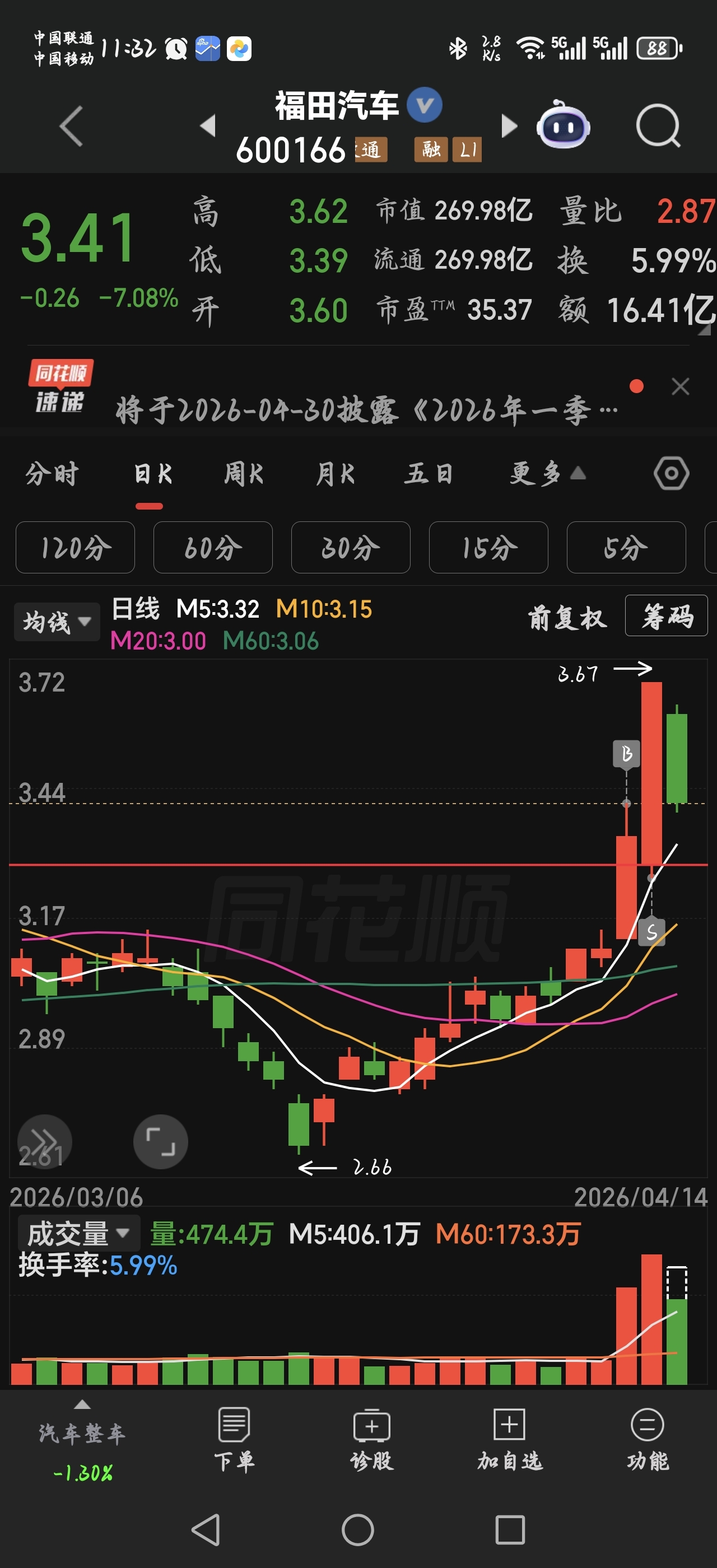Open chart settings hexagon icon
This screenshot has width=717, height=1568.
point(672,474)
